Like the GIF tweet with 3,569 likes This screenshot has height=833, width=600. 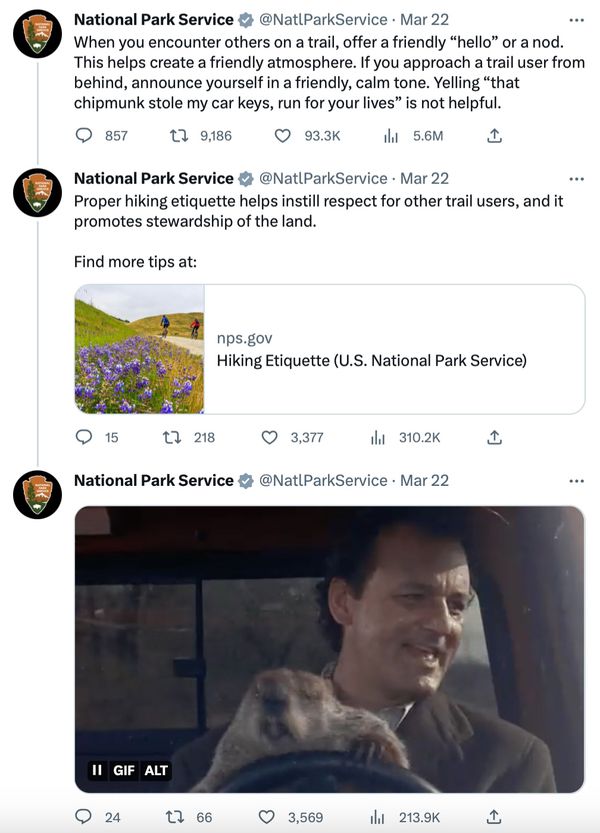267,817
